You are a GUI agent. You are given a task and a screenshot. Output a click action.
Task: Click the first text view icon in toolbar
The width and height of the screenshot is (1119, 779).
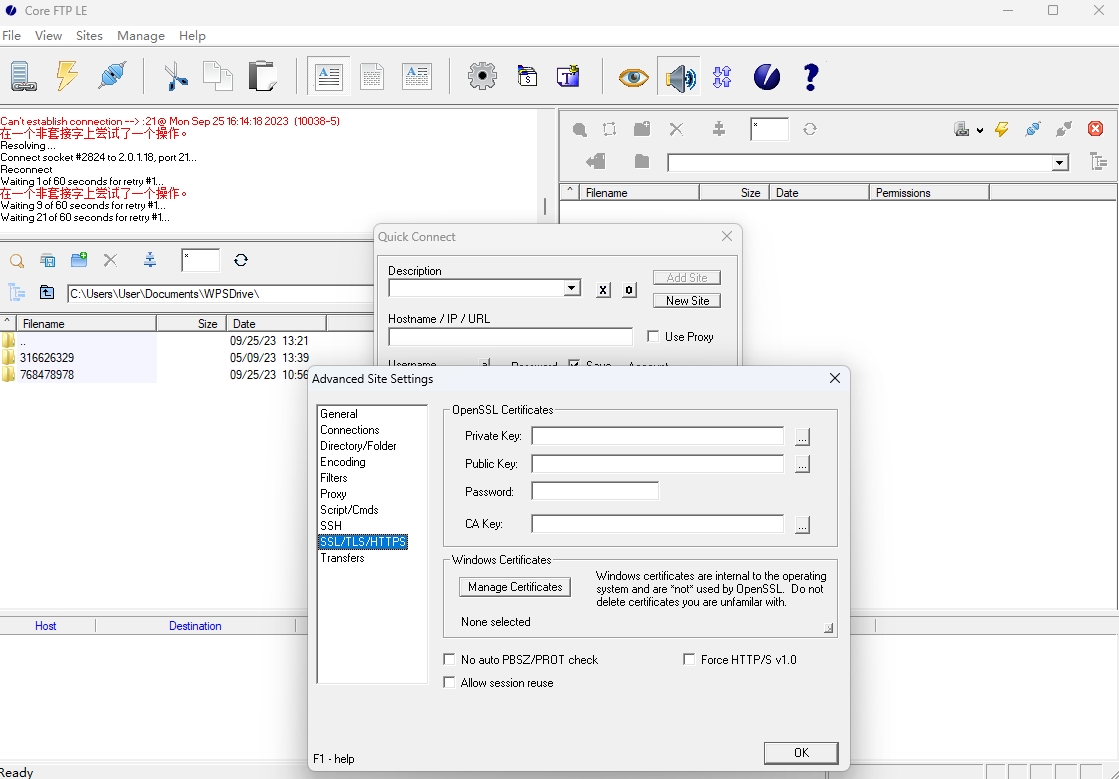[328, 76]
